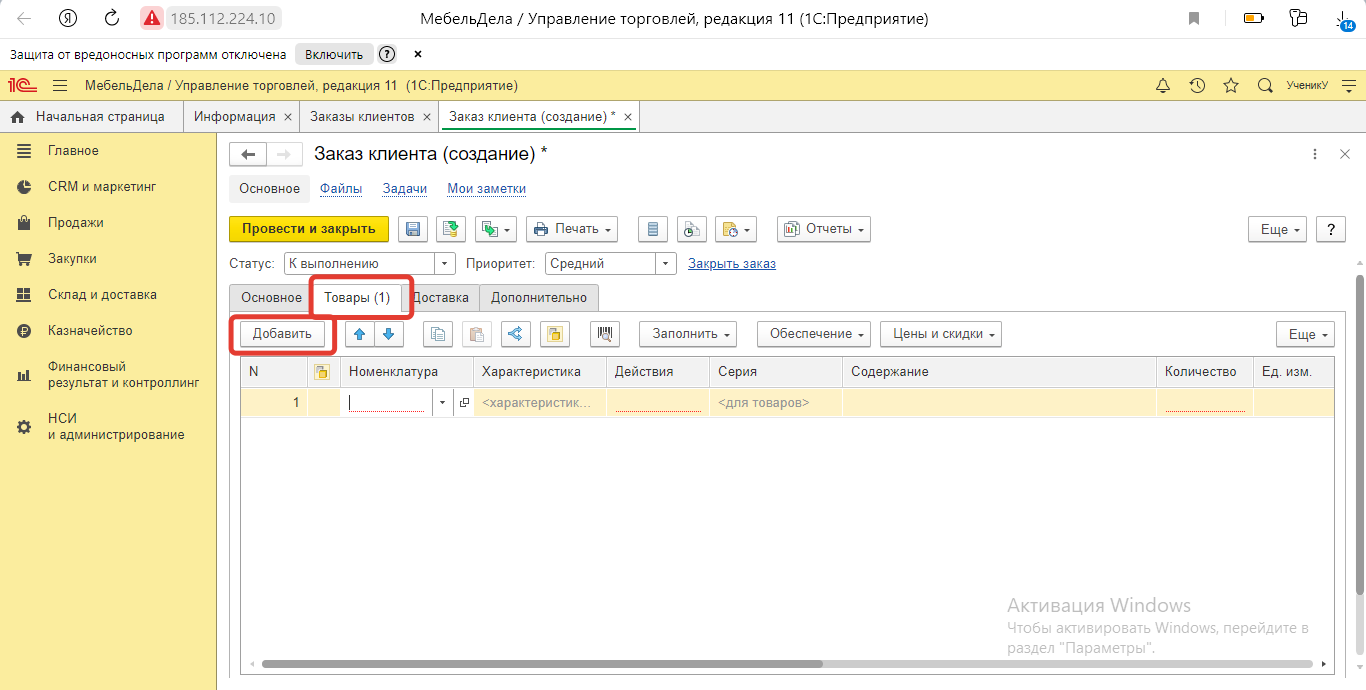This screenshot has height=690, width=1366.
Task: Open the Цены и скидки dropdown
Action: 941,334
